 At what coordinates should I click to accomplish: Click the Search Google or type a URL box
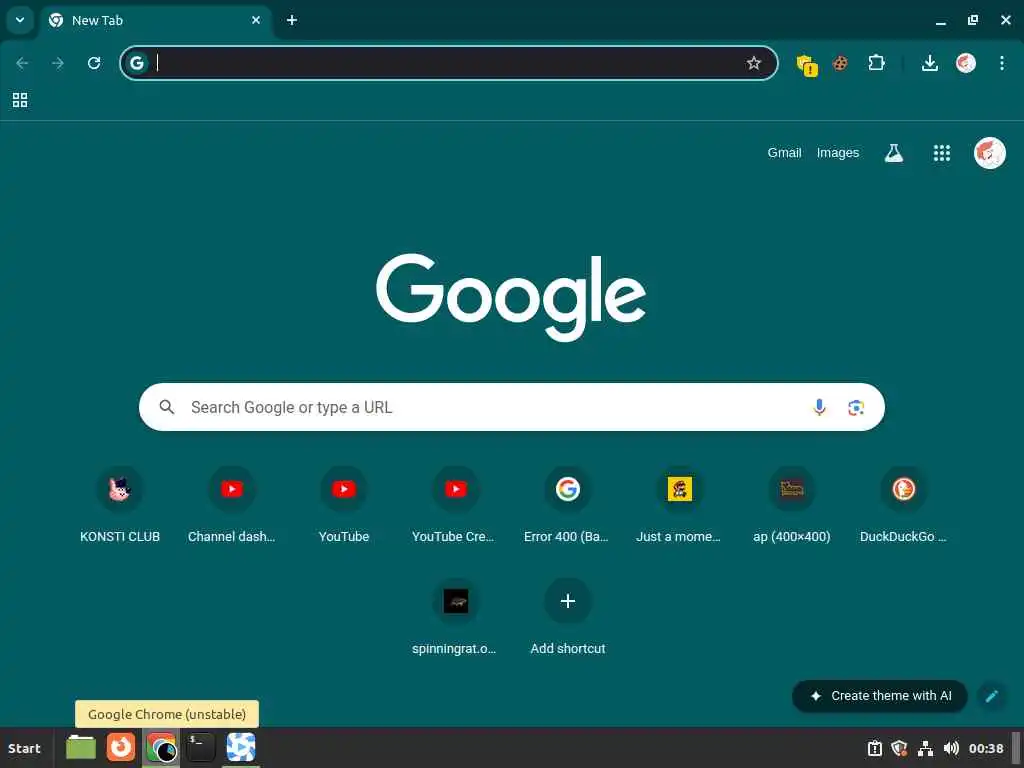(512, 407)
